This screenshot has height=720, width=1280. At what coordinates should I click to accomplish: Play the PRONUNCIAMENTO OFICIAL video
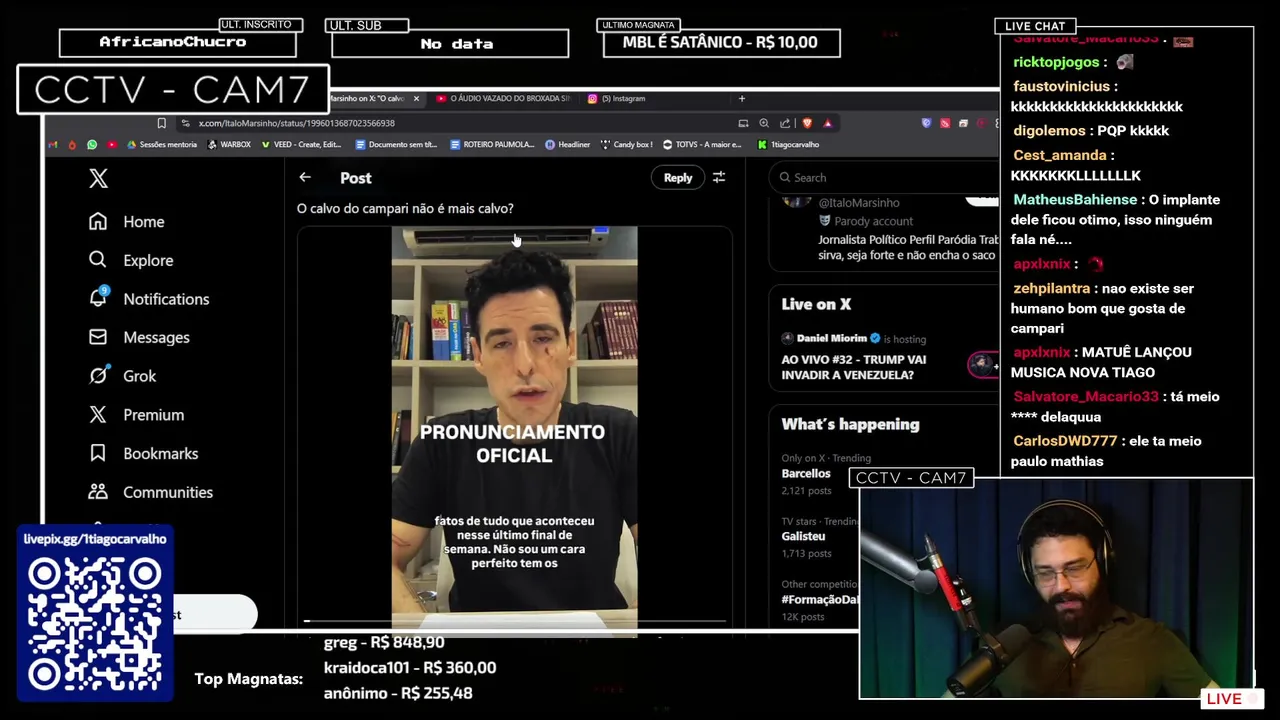tap(514, 430)
